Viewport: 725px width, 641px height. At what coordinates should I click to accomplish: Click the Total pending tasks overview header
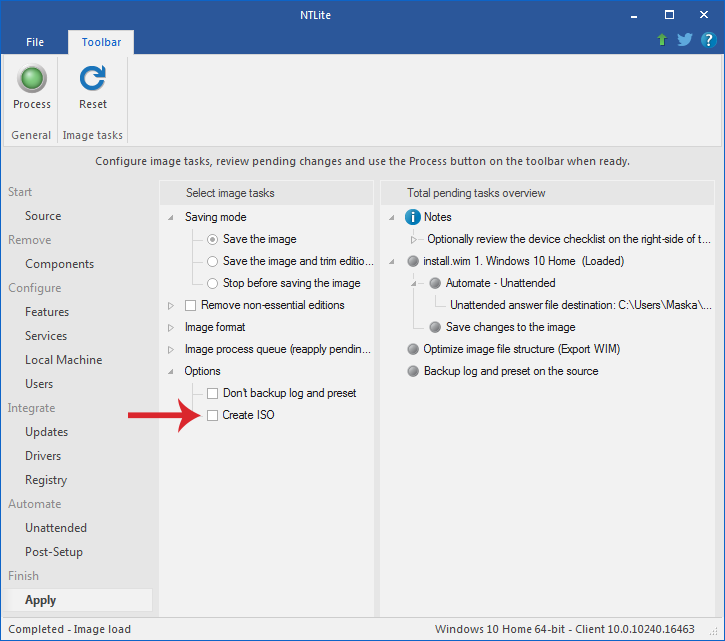tap(547, 193)
